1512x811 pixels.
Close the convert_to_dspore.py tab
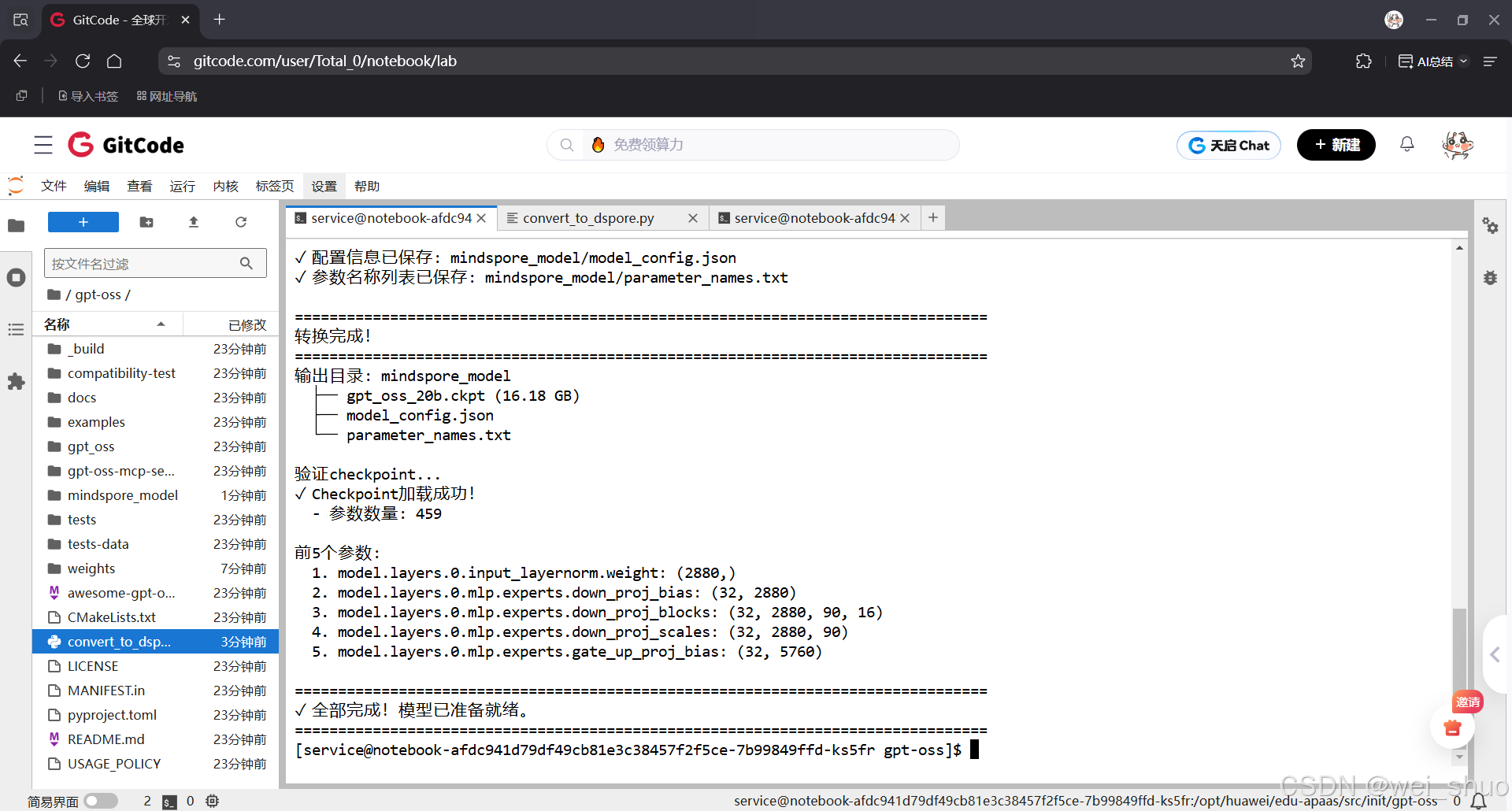(x=693, y=218)
